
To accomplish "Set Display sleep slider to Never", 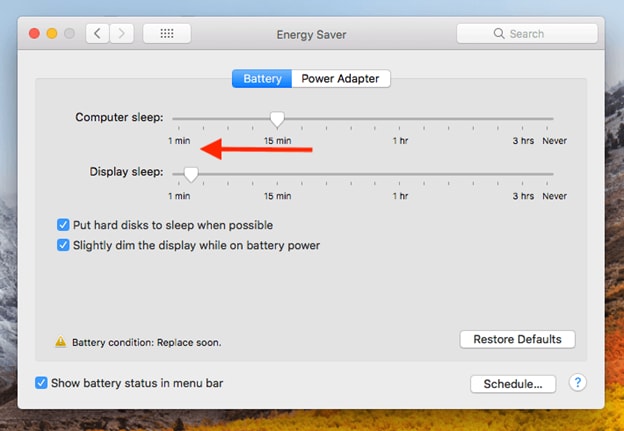I will pos(548,174).
